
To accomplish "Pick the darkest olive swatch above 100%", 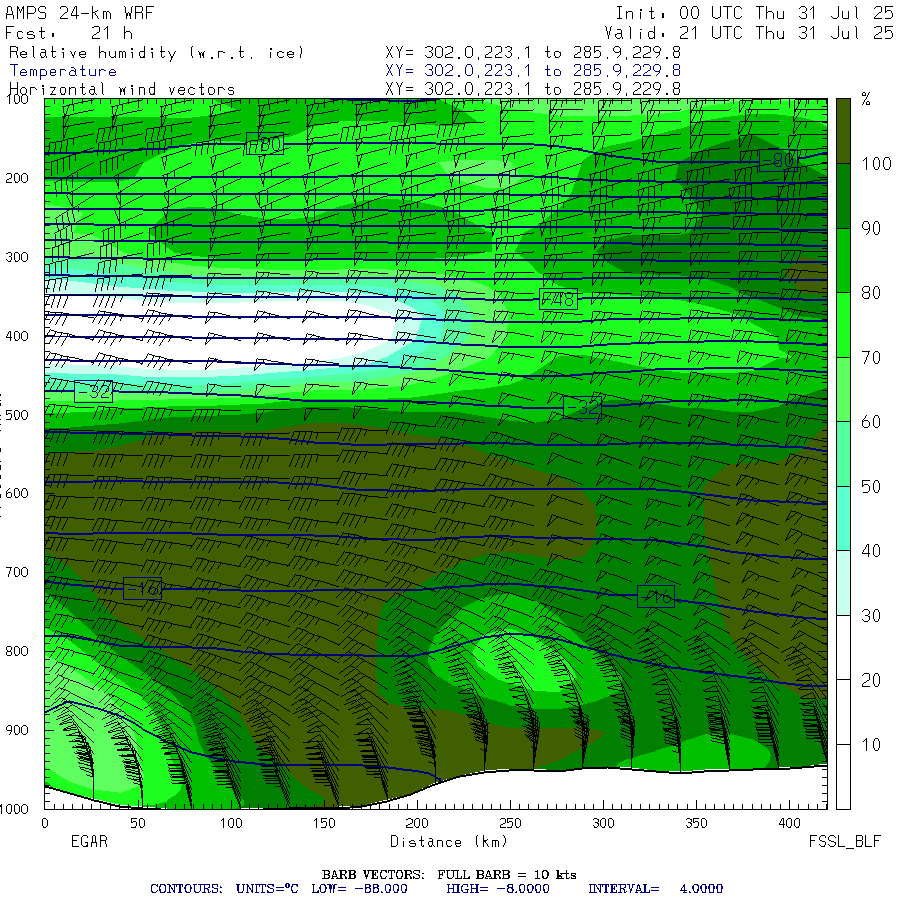I will coord(843,131).
